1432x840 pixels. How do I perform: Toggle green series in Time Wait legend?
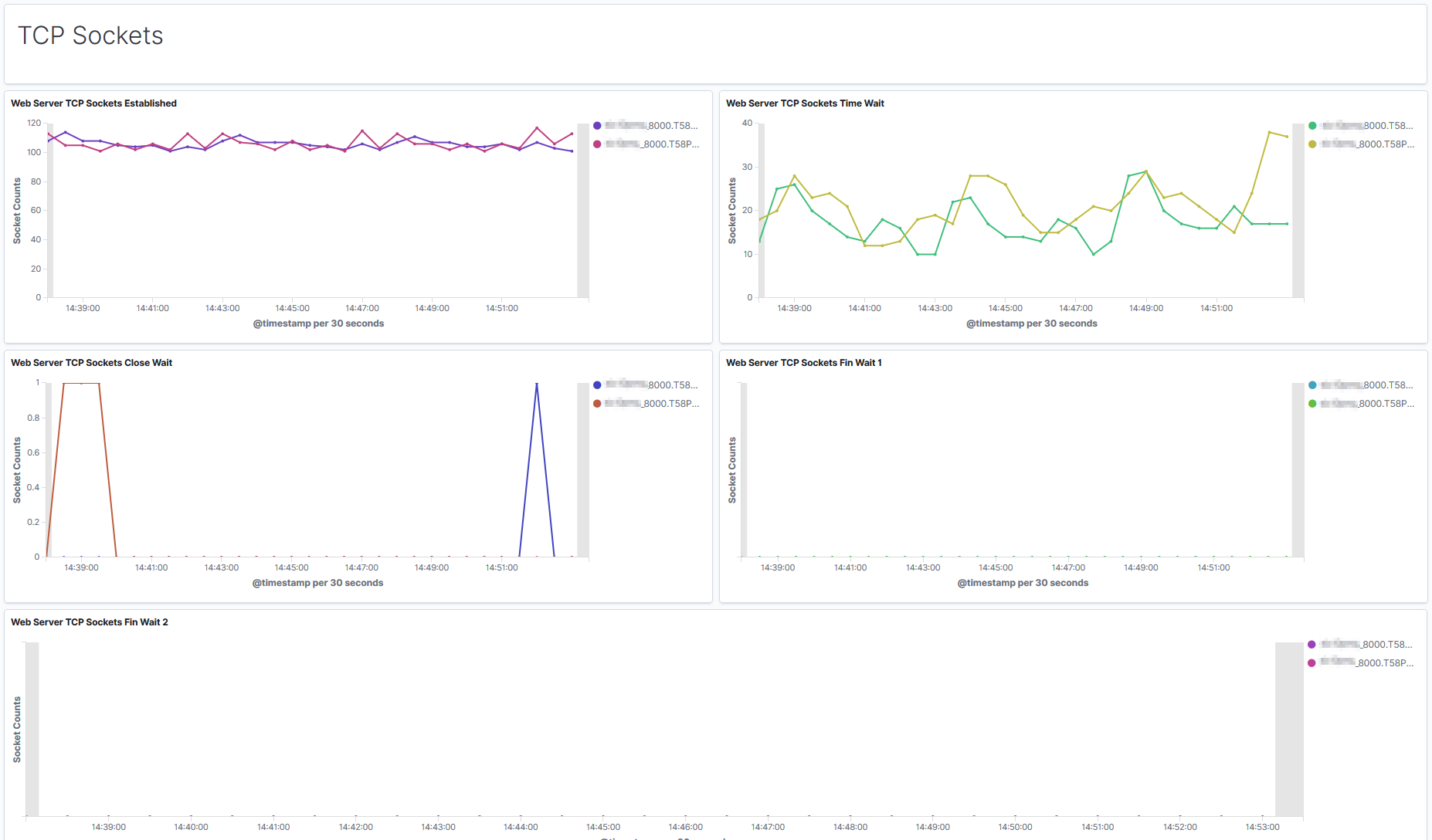[1312, 126]
